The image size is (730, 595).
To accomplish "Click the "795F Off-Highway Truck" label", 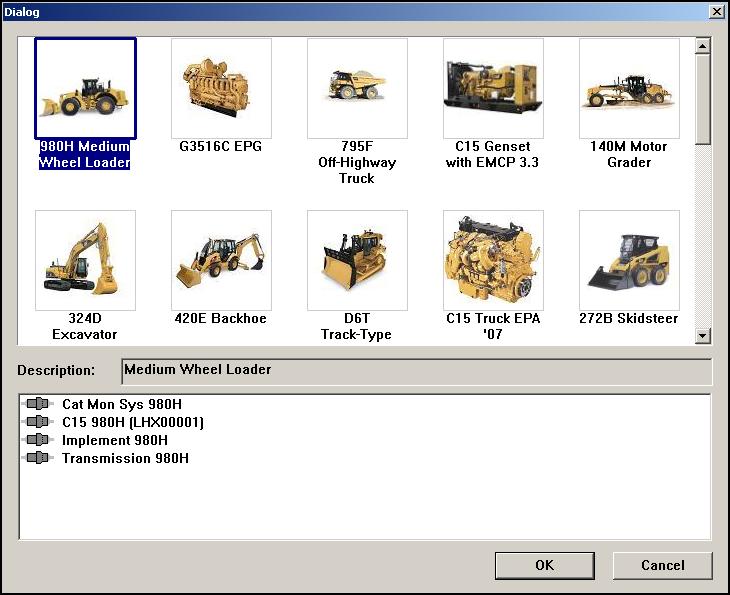I will tap(357, 162).
